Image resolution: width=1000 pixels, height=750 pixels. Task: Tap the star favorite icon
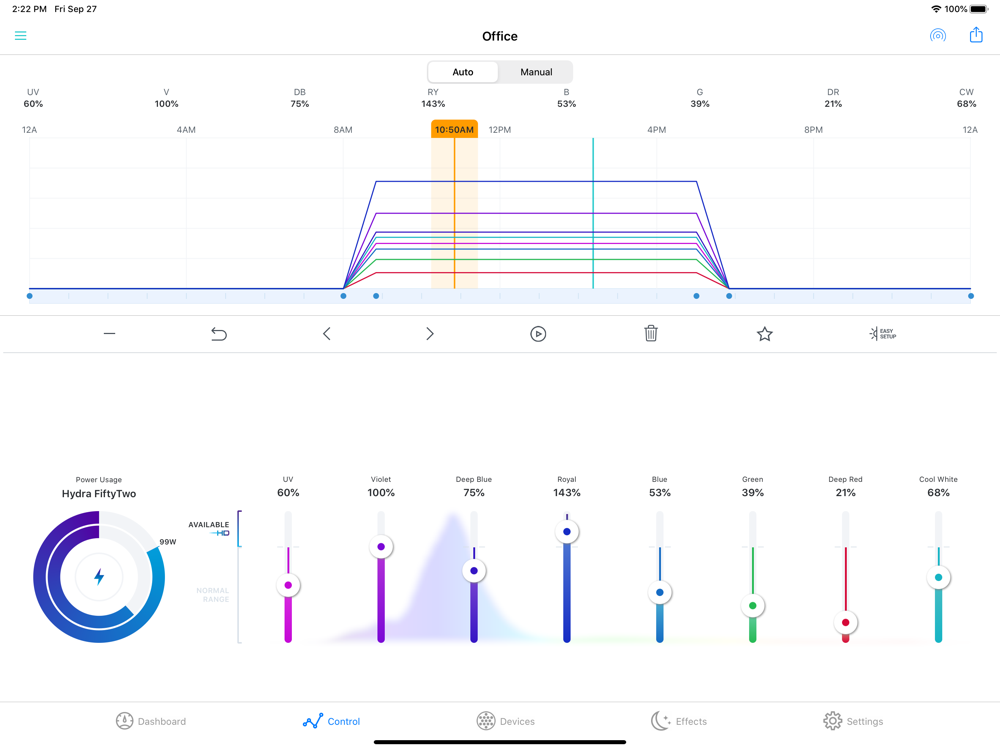(x=765, y=334)
